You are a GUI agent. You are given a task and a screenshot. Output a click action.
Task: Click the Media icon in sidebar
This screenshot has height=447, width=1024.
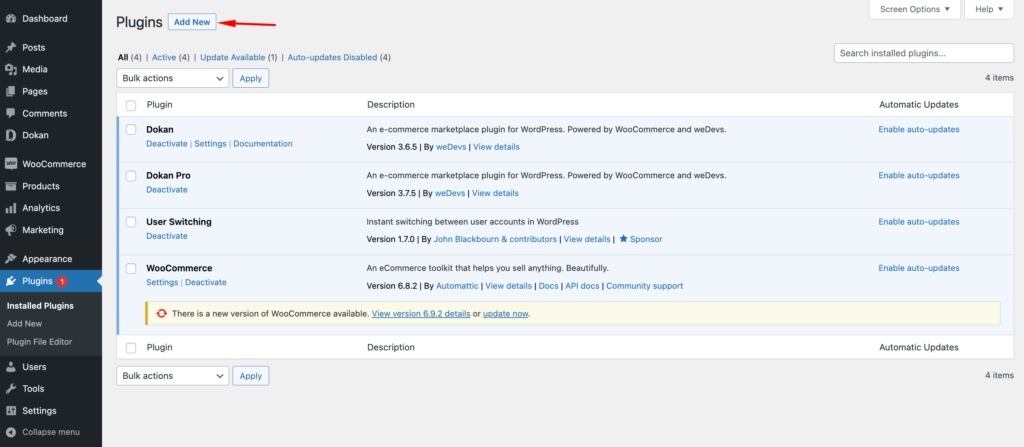click(10, 69)
